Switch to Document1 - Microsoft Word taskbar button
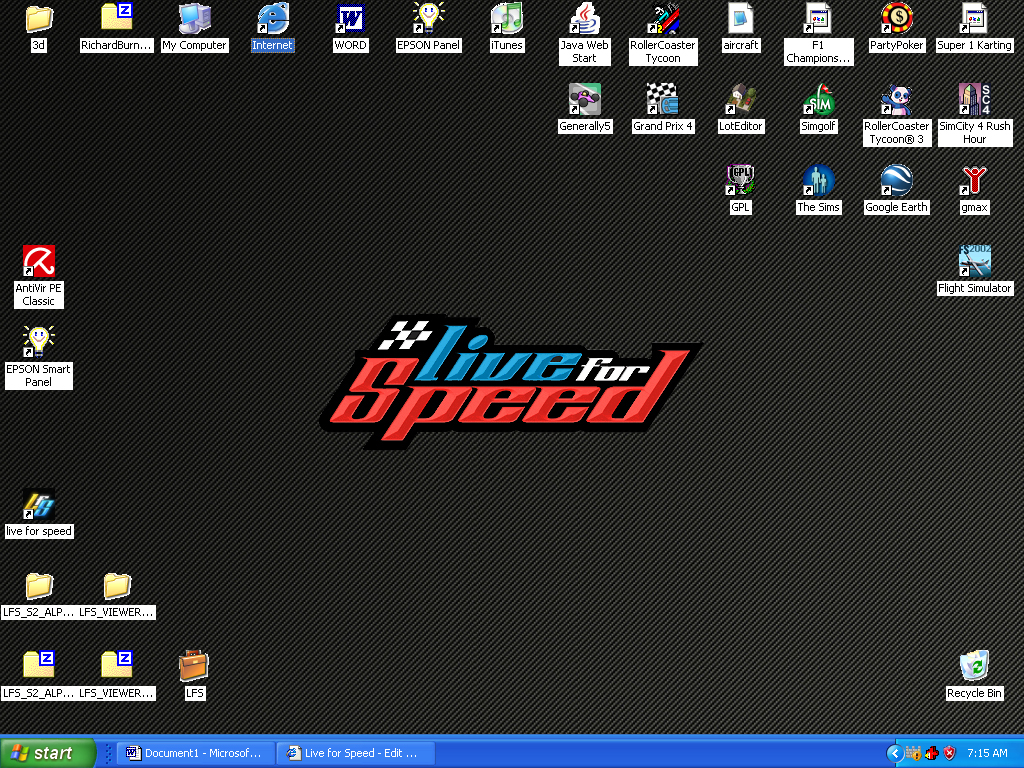The image size is (1024, 768). click(194, 753)
